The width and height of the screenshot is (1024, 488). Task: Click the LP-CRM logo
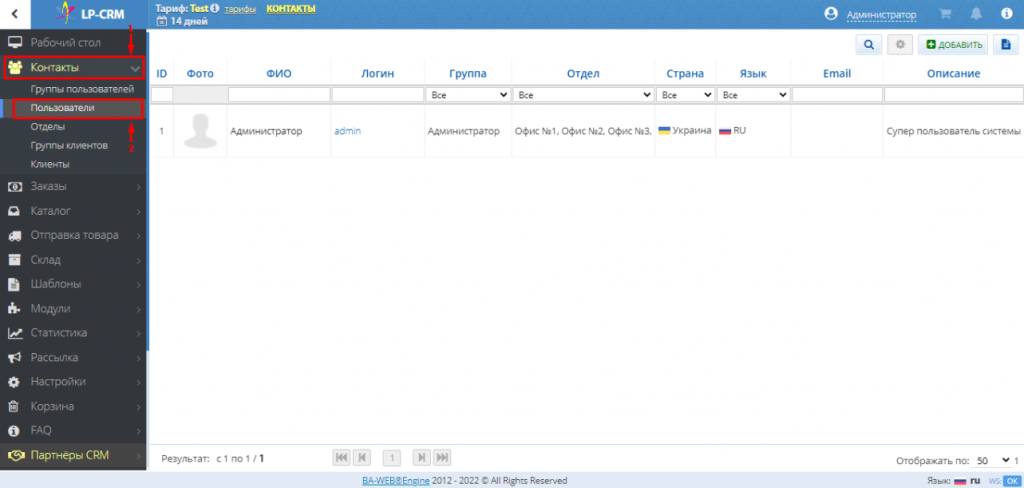(x=91, y=14)
